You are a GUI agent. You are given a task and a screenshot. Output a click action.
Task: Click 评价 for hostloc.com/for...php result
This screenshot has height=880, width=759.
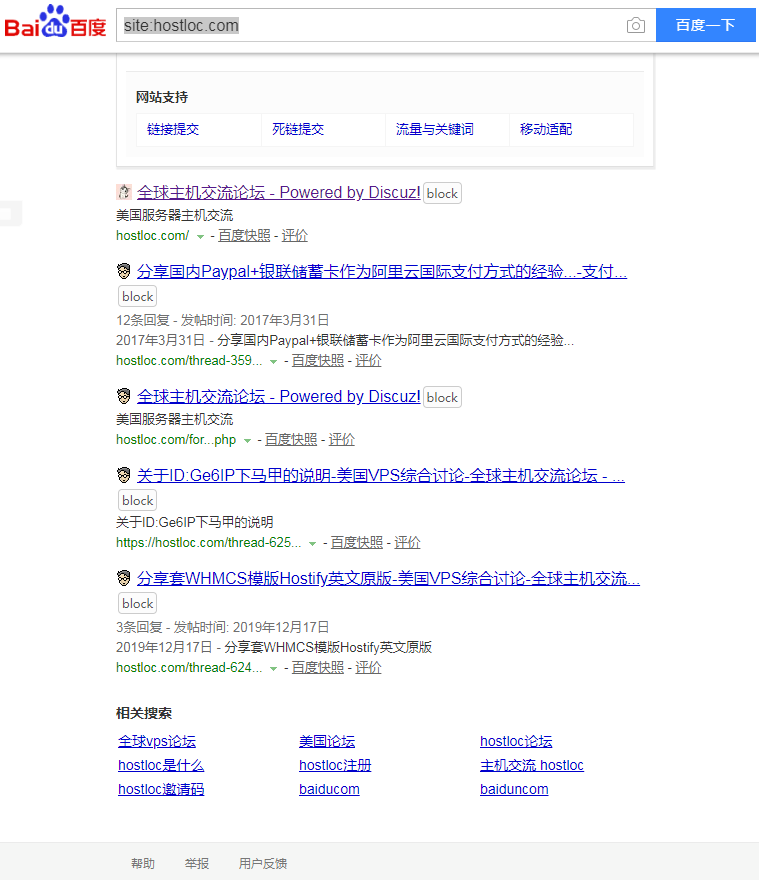click(x=341, y=440)
